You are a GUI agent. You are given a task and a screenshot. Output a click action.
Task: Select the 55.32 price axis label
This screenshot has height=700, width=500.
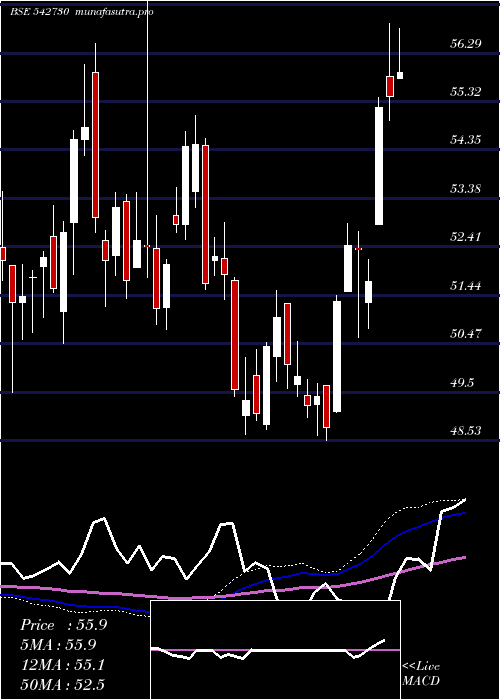click(466, 92)
